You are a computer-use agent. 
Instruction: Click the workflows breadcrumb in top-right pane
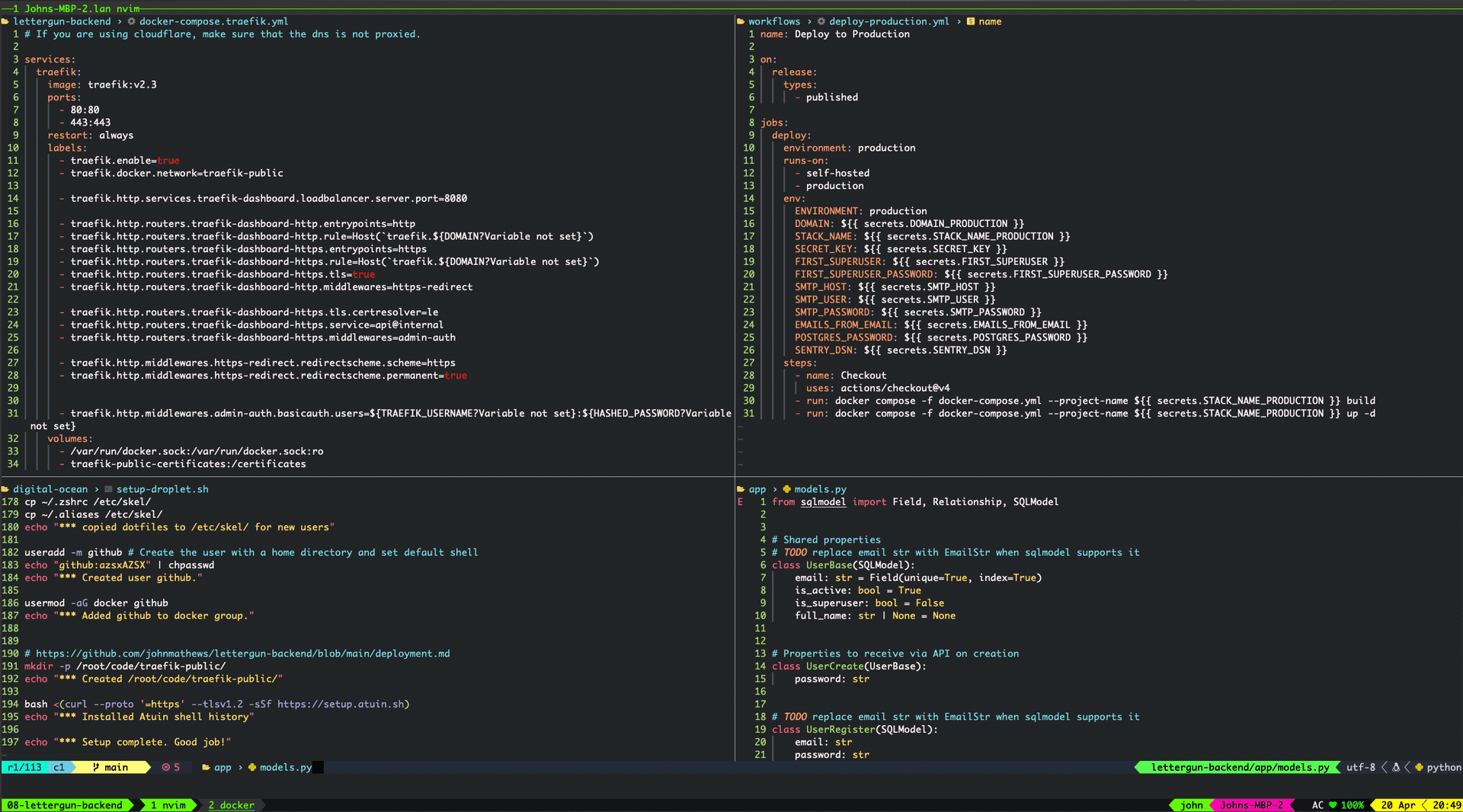pyautogui.click(x=773, y=21)
